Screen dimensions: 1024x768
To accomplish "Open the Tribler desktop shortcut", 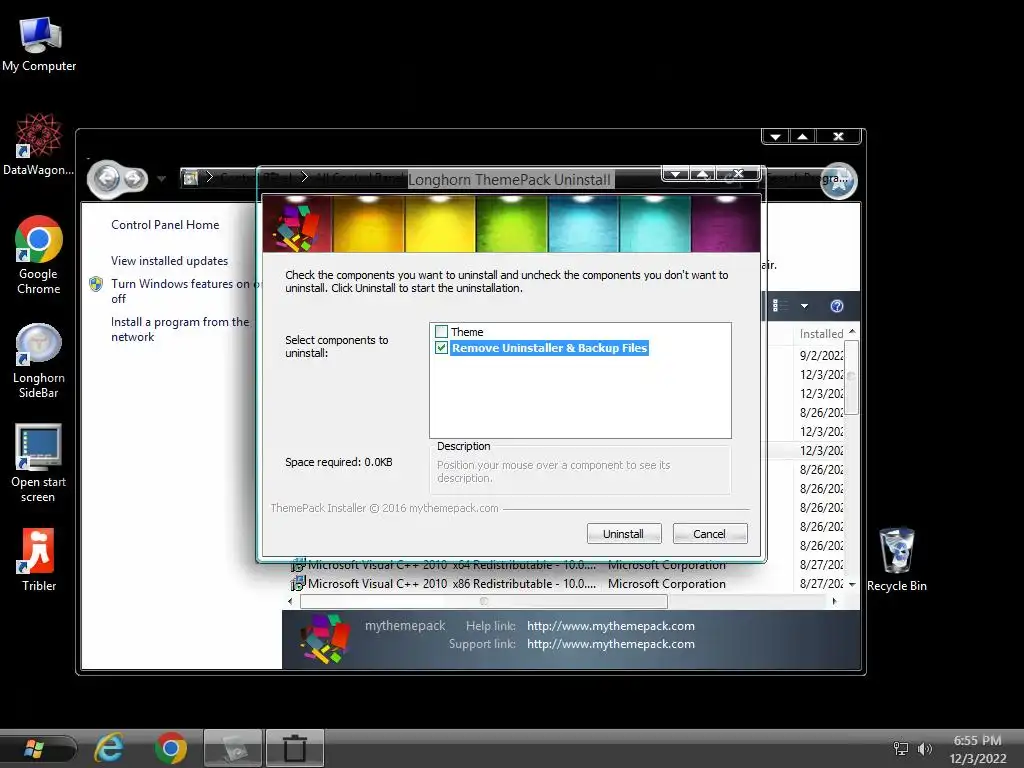I will click(39, 560).
